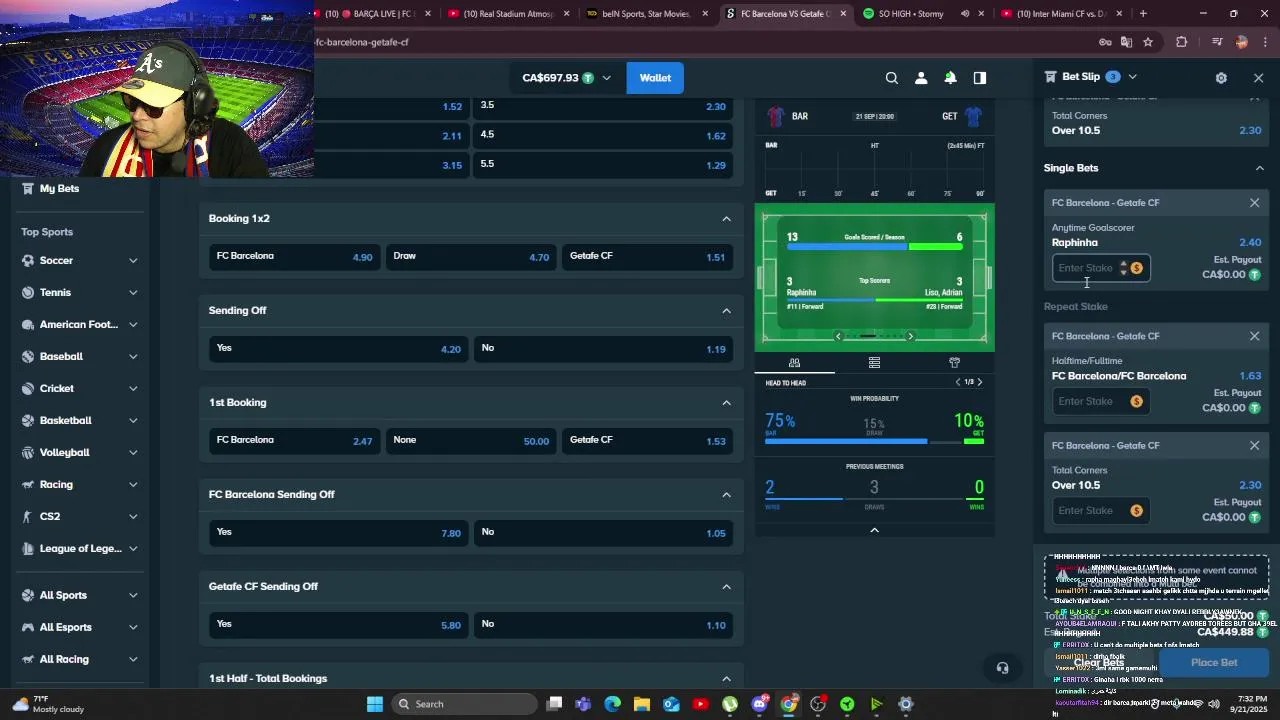Click the blue Wallet button
1280x720 pixels.
[655, 78]
